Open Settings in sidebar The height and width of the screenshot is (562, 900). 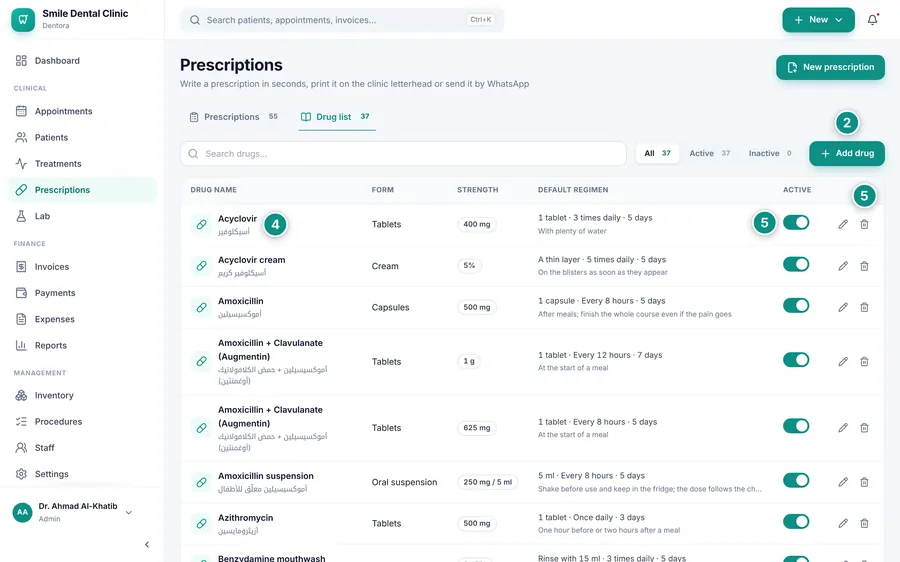point(82,474)
